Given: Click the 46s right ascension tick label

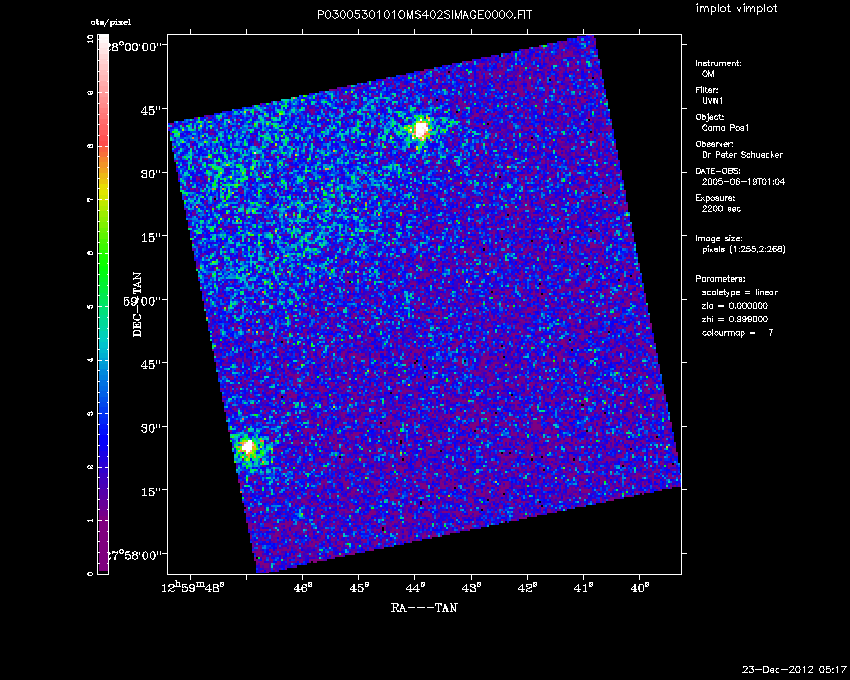Looking at the screenshot, I should [303, 588].
